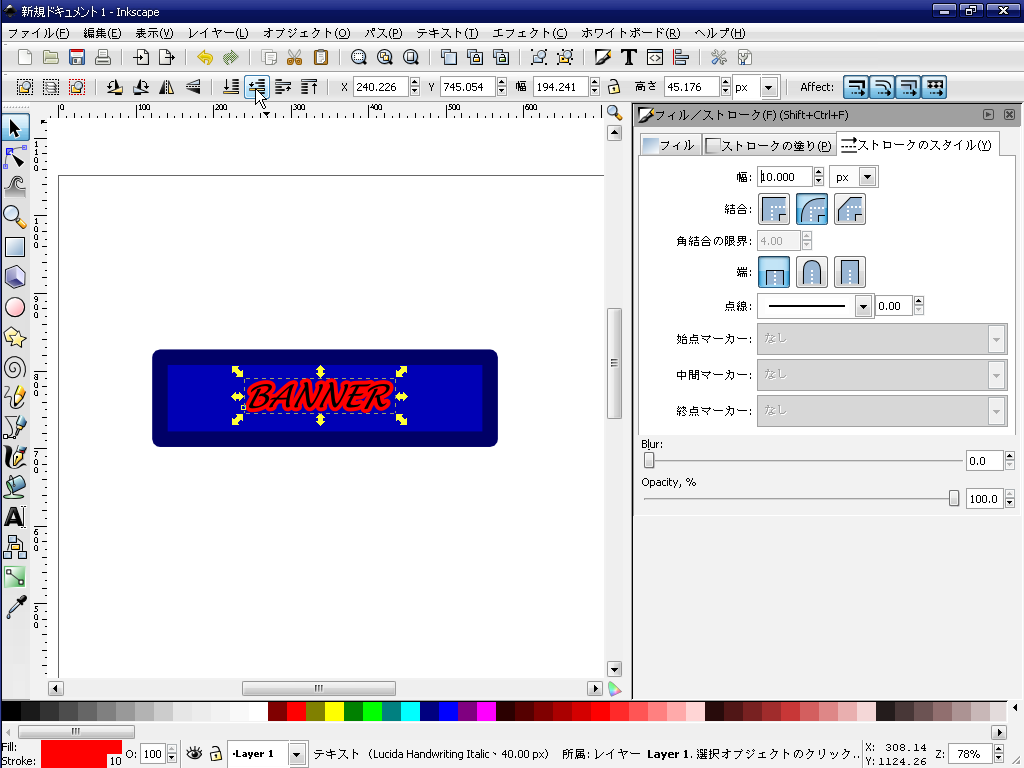Image resolution: width=1024 pixels, height=768 pixels.
Task: Toggle Affect pattern transformation
Action: [935, 87]
